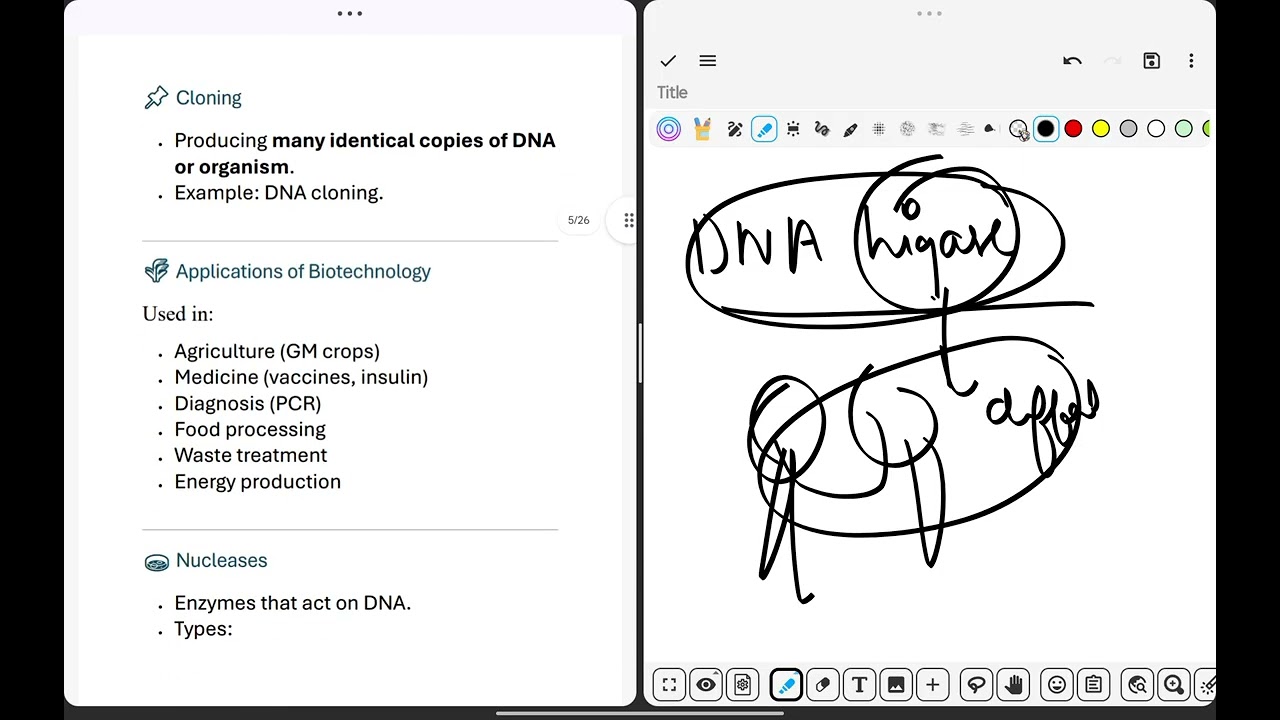
Task: Tap the checkmark to finish editing the note
Action: pyautogui.click(x=668, y=61)
